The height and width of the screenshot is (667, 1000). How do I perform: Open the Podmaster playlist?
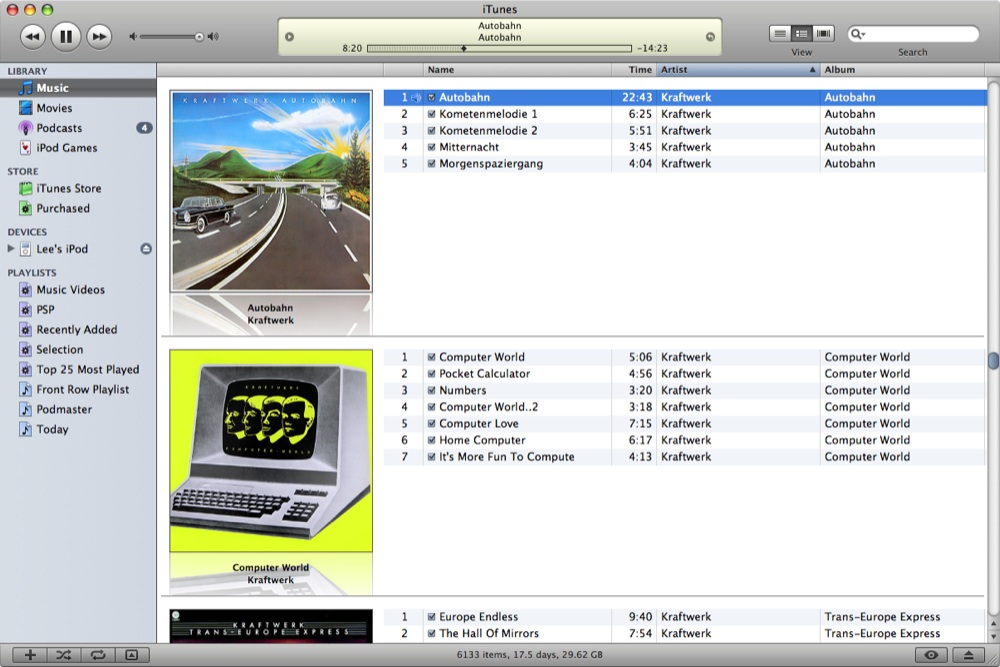78,409
